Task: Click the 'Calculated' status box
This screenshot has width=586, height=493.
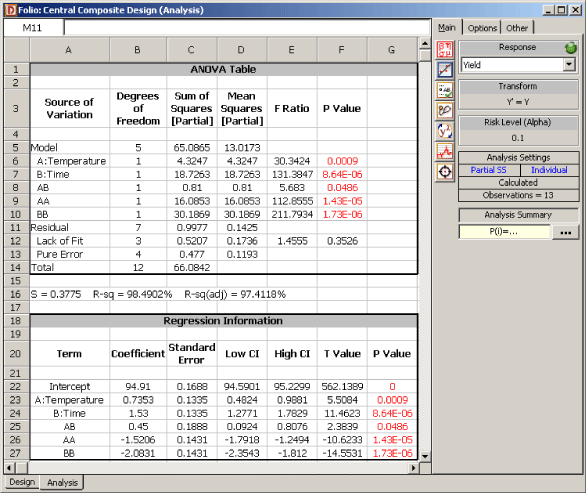Action: tap(518, 183)
